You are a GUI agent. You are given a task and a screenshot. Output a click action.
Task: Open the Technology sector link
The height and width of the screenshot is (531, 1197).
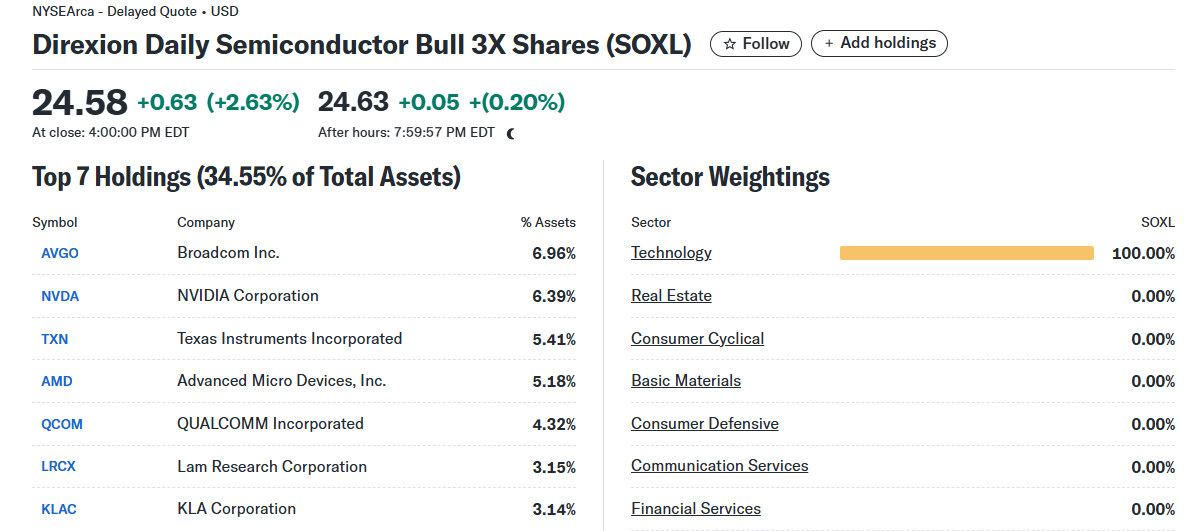coord(671,253)
